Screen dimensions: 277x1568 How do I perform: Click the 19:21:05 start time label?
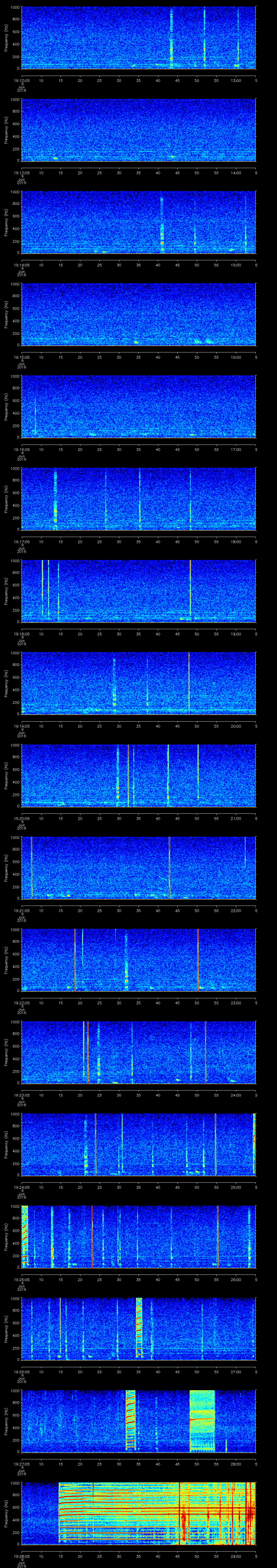click(21, 910)
